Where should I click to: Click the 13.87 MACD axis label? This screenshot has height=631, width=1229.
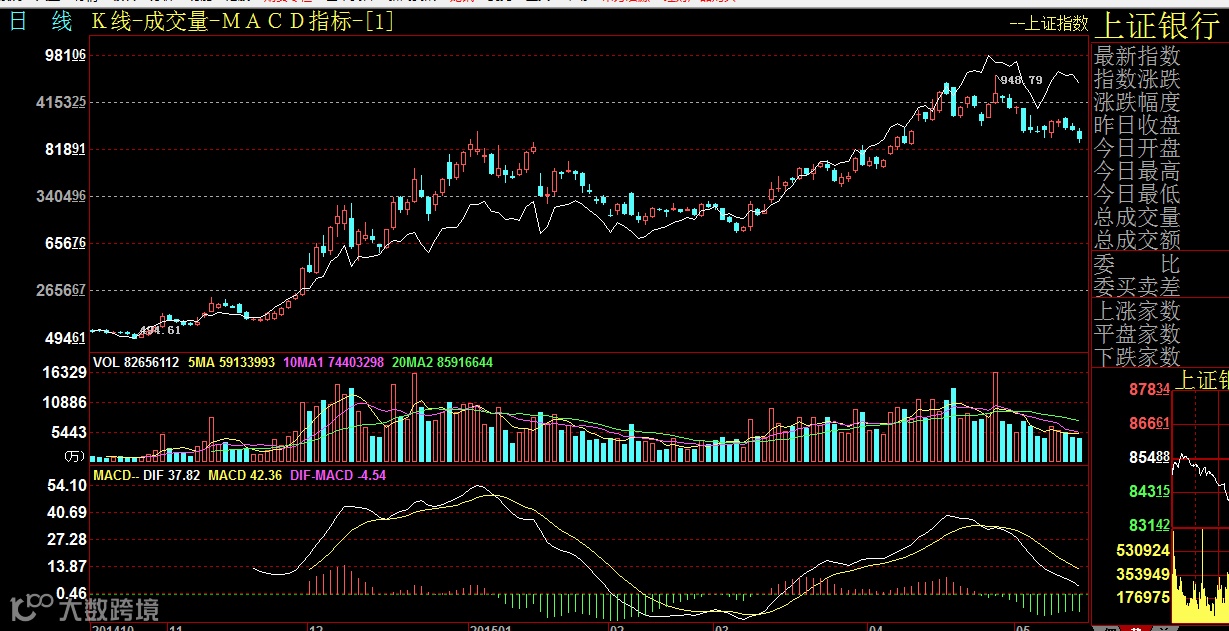point(65,566)
